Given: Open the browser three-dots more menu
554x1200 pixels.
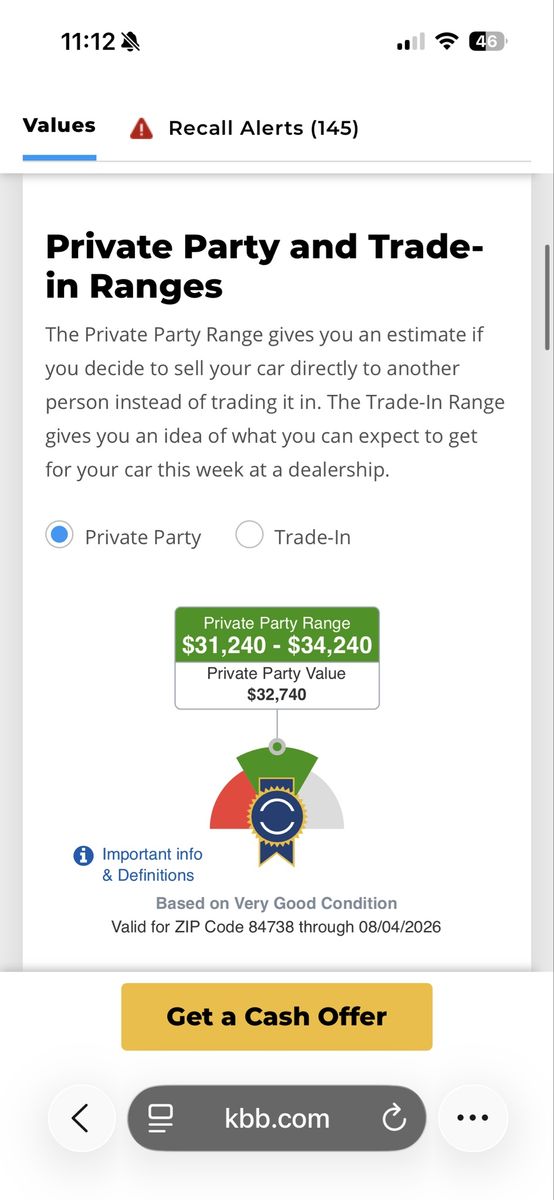Looking at the screenshot, I should click(x=472, y=1117).
